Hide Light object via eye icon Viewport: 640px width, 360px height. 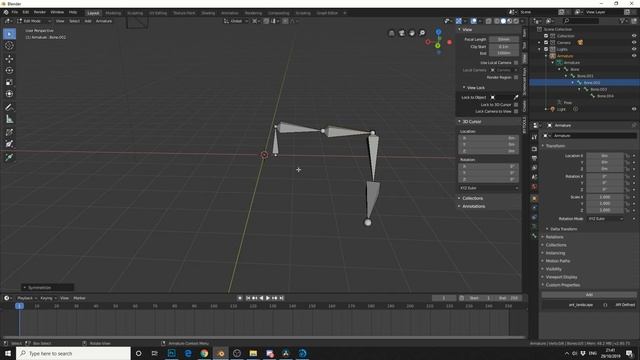(x=634, y=109)
